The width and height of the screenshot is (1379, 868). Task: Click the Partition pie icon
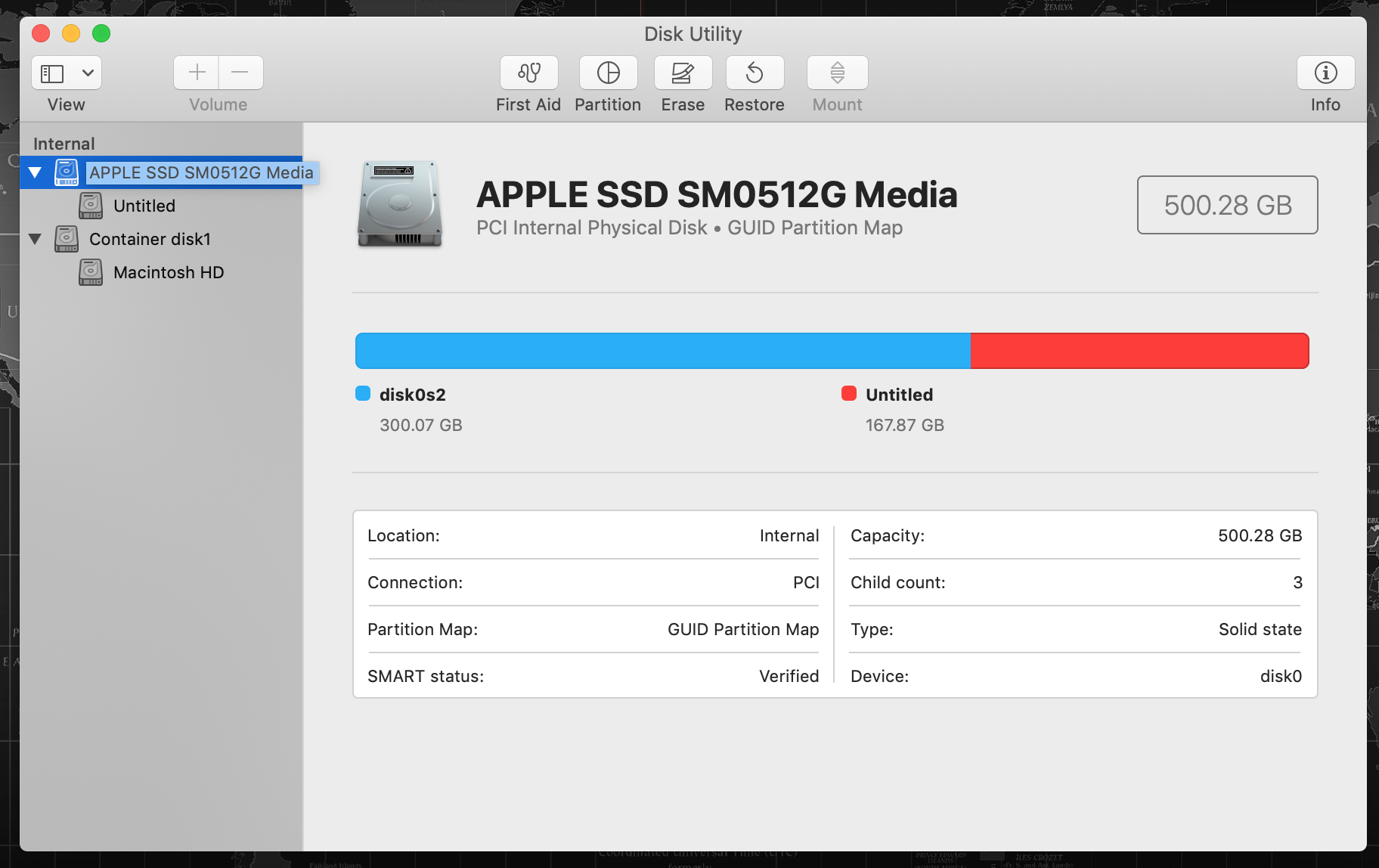point(608,73)
